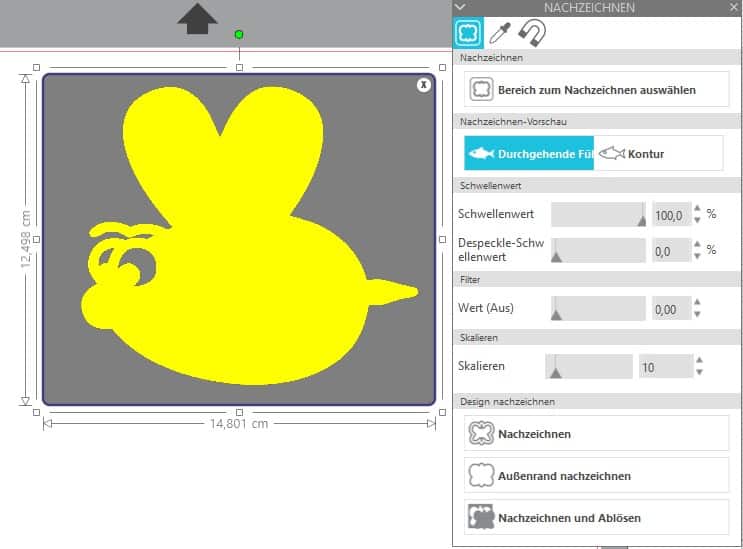The height and width of the screenshot is (549, 743).
Task: Click the upward arrow on the cutting mat
Action: (x=197, y=19)
